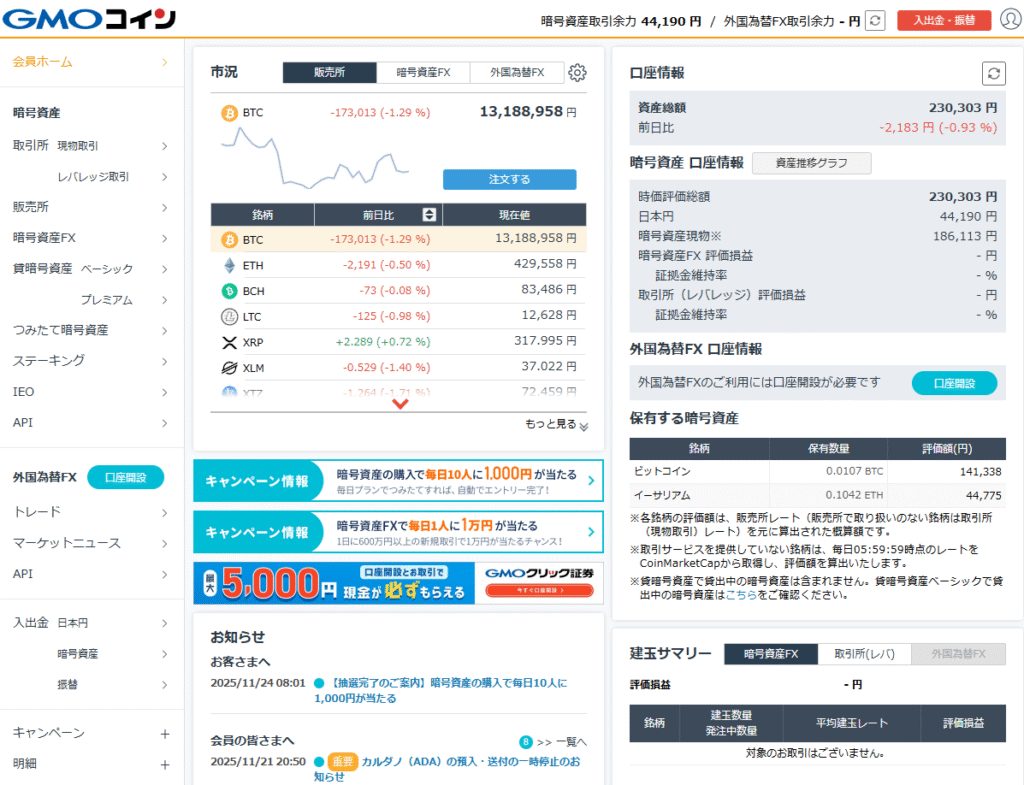Expand the 明細 sidebar section
1024x785 pixels.
pyautogui.click(x=165, y=764)
